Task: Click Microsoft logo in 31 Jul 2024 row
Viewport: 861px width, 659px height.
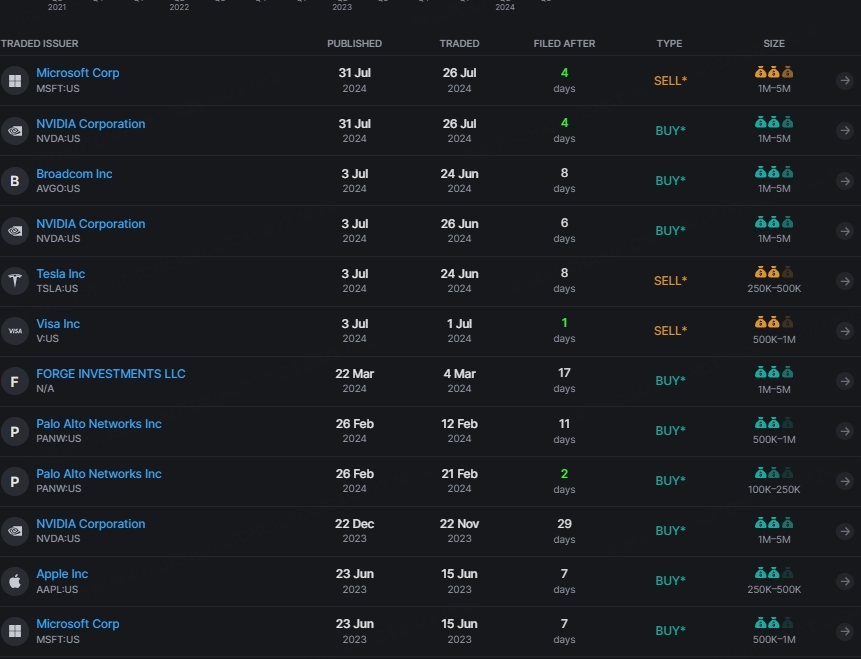Action: coord(15,81)
